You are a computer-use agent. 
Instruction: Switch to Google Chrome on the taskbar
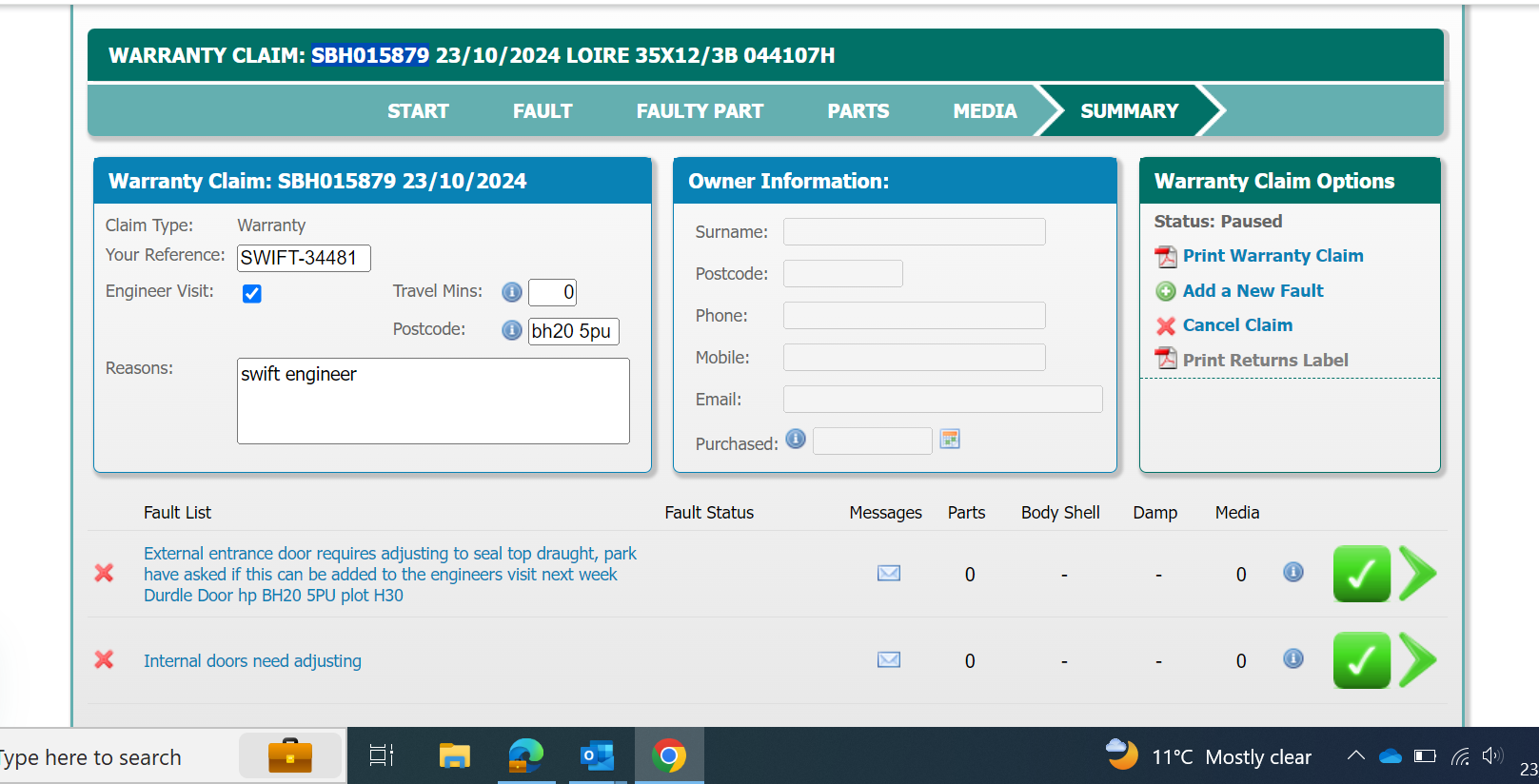[x=669, y=756]
